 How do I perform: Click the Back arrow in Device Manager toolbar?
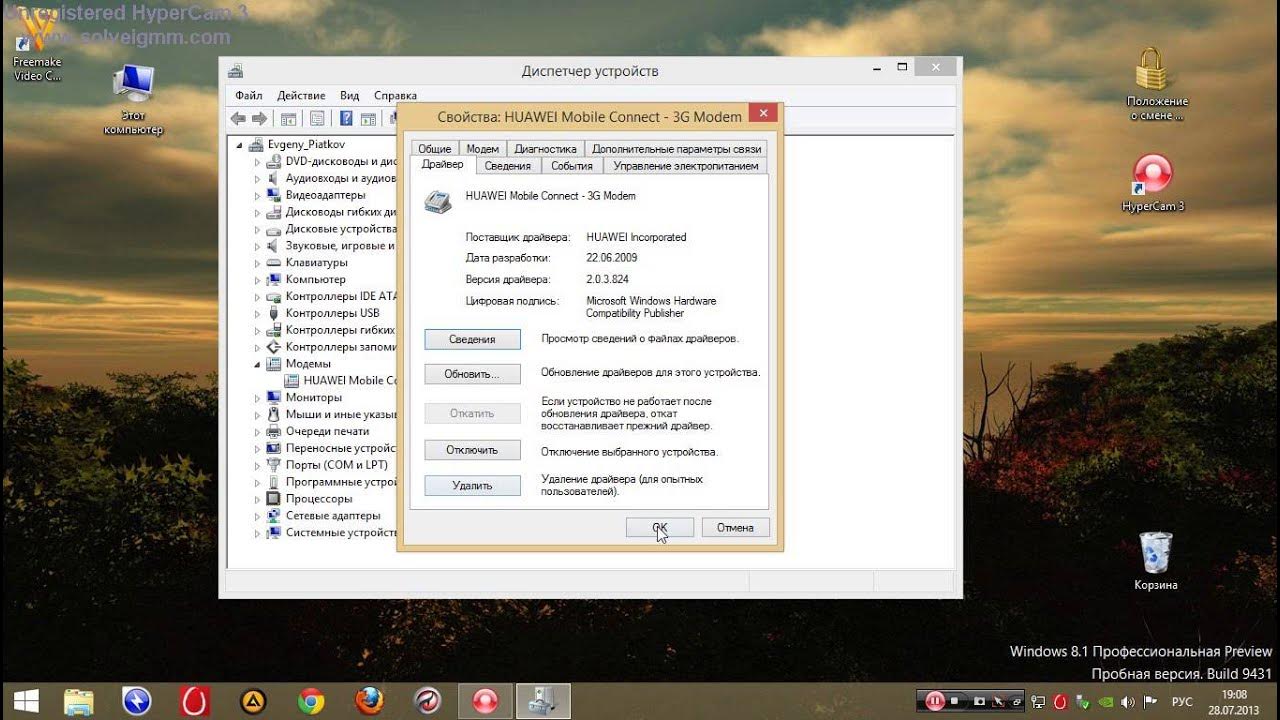[x=237, y=118]
